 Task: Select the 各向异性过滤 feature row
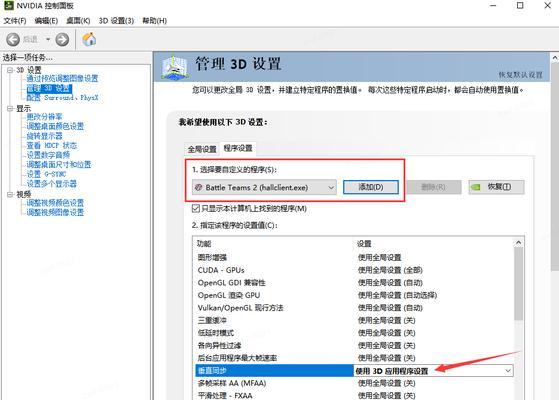354,345
